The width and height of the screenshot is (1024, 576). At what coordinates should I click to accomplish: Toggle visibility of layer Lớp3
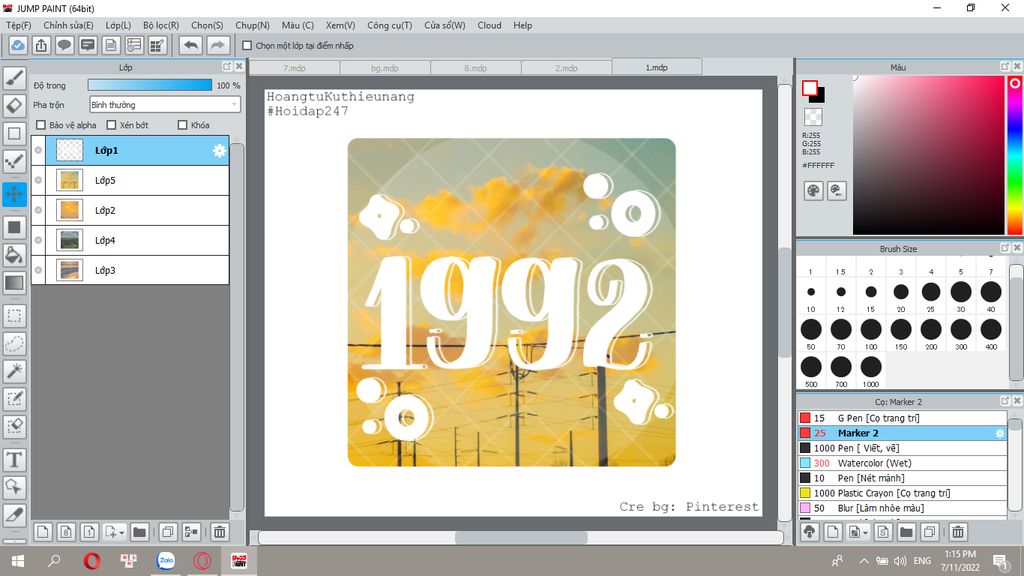(39, 270)
